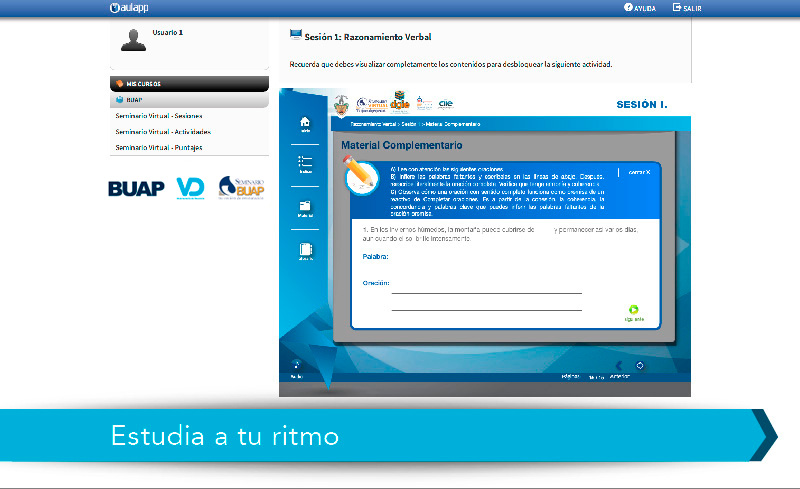Open the Material folder icon
This screenshot has width=800, height=489.
click(x=305, y=207)
